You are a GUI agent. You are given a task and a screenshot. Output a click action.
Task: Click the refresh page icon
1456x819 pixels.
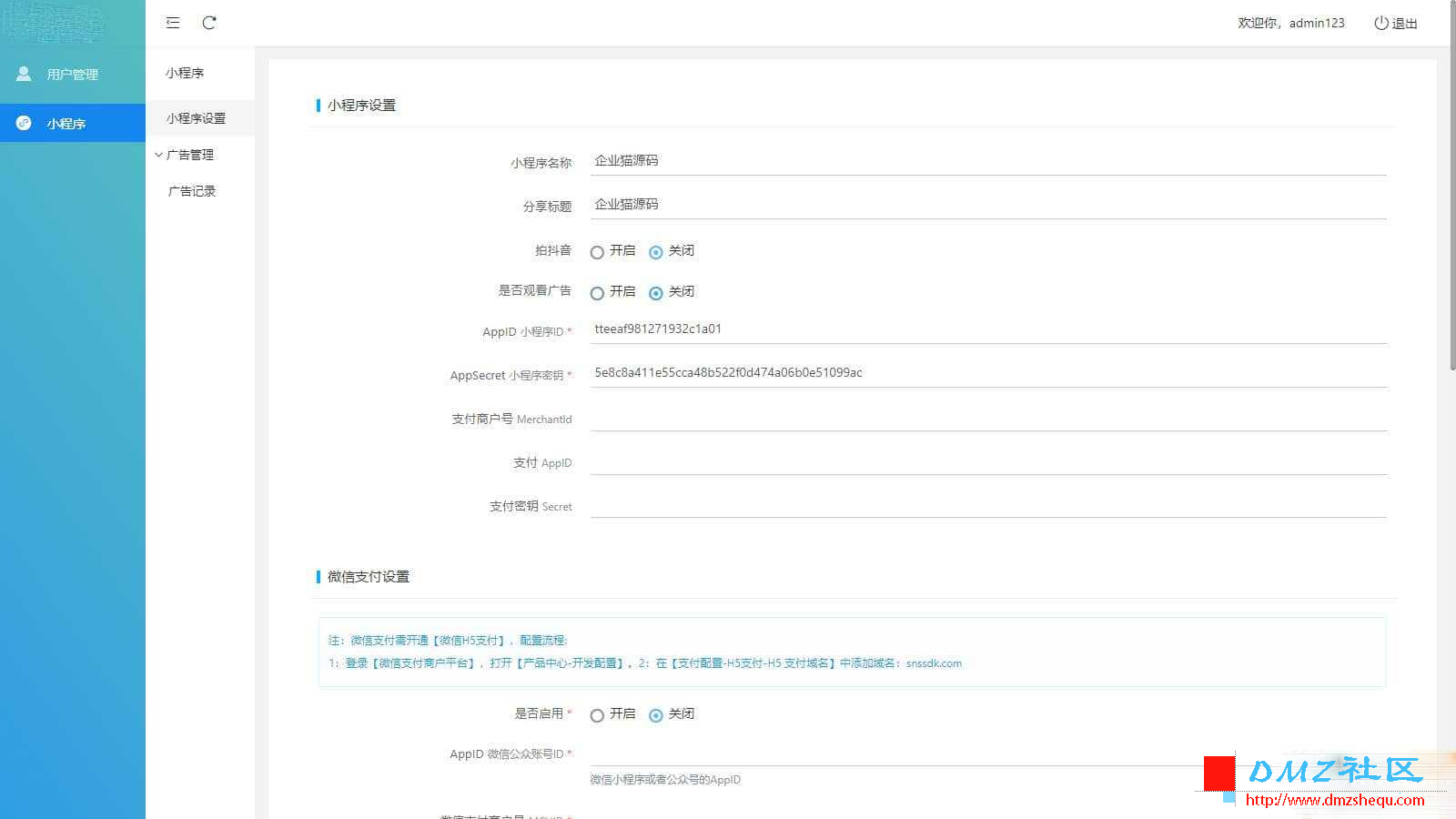pos(209,23)
